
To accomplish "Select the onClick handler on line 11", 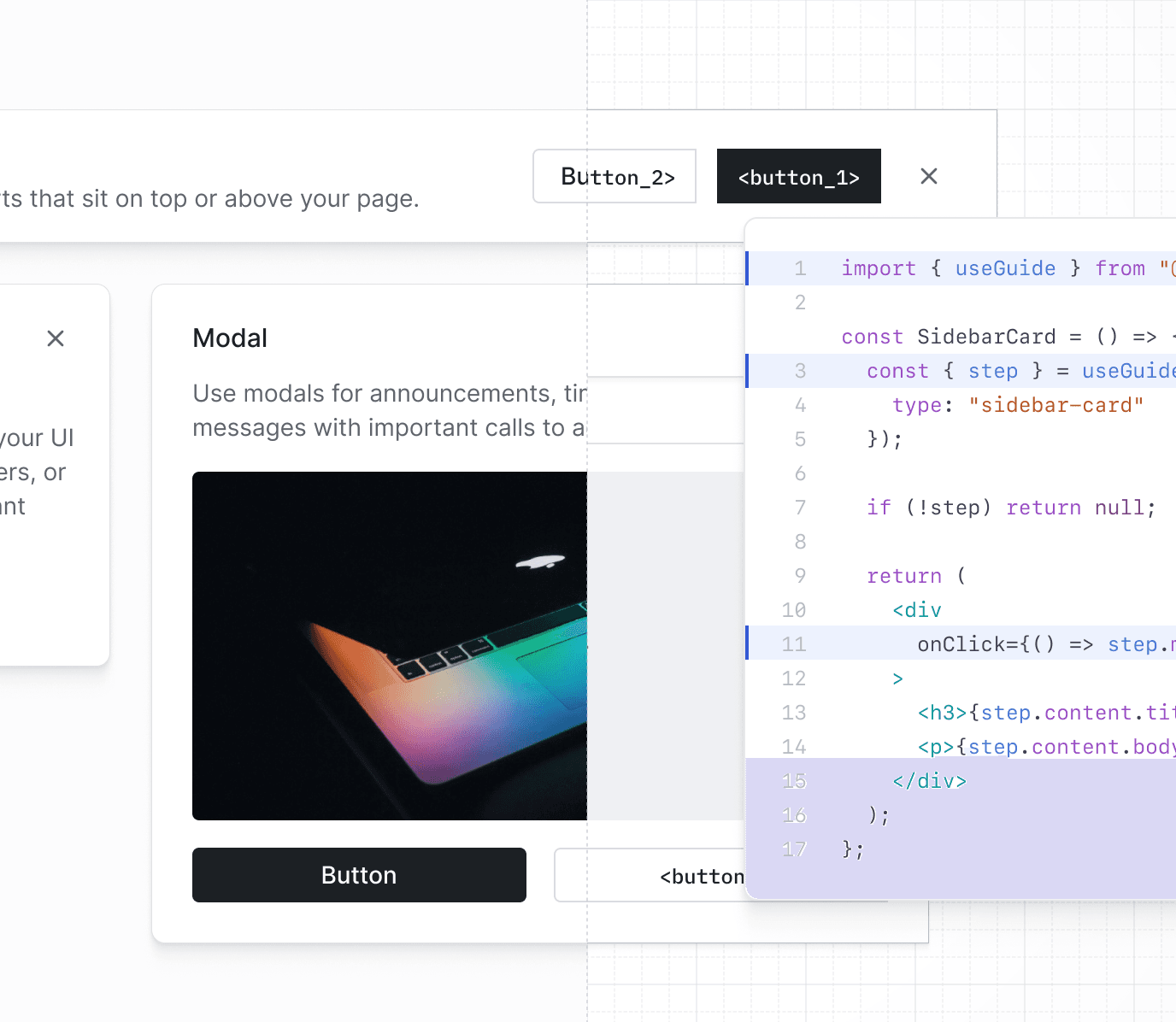I will click(x=983, y=643).
